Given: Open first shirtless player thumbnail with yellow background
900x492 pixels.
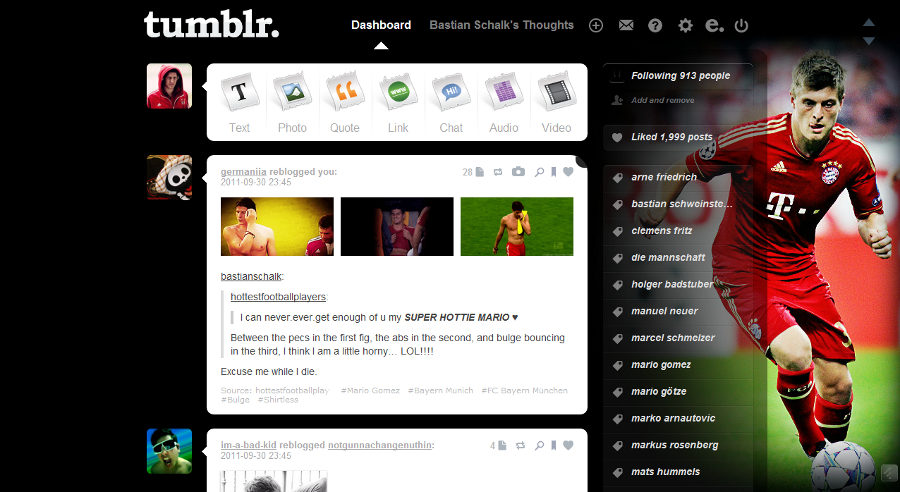Looking at the screenshot, I should tap(277, 226).
